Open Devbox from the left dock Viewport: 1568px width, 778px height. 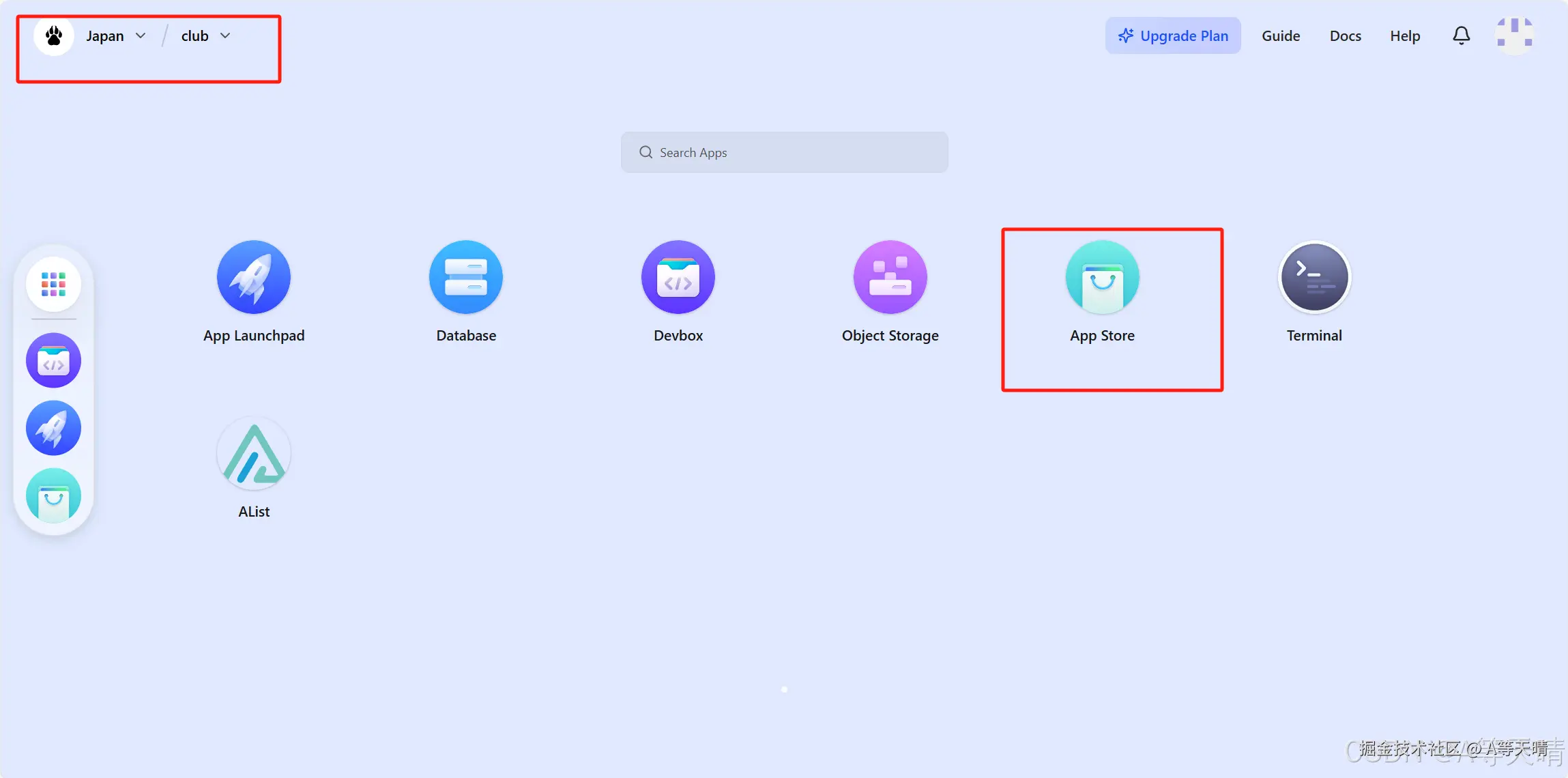(x=53, y=360)
